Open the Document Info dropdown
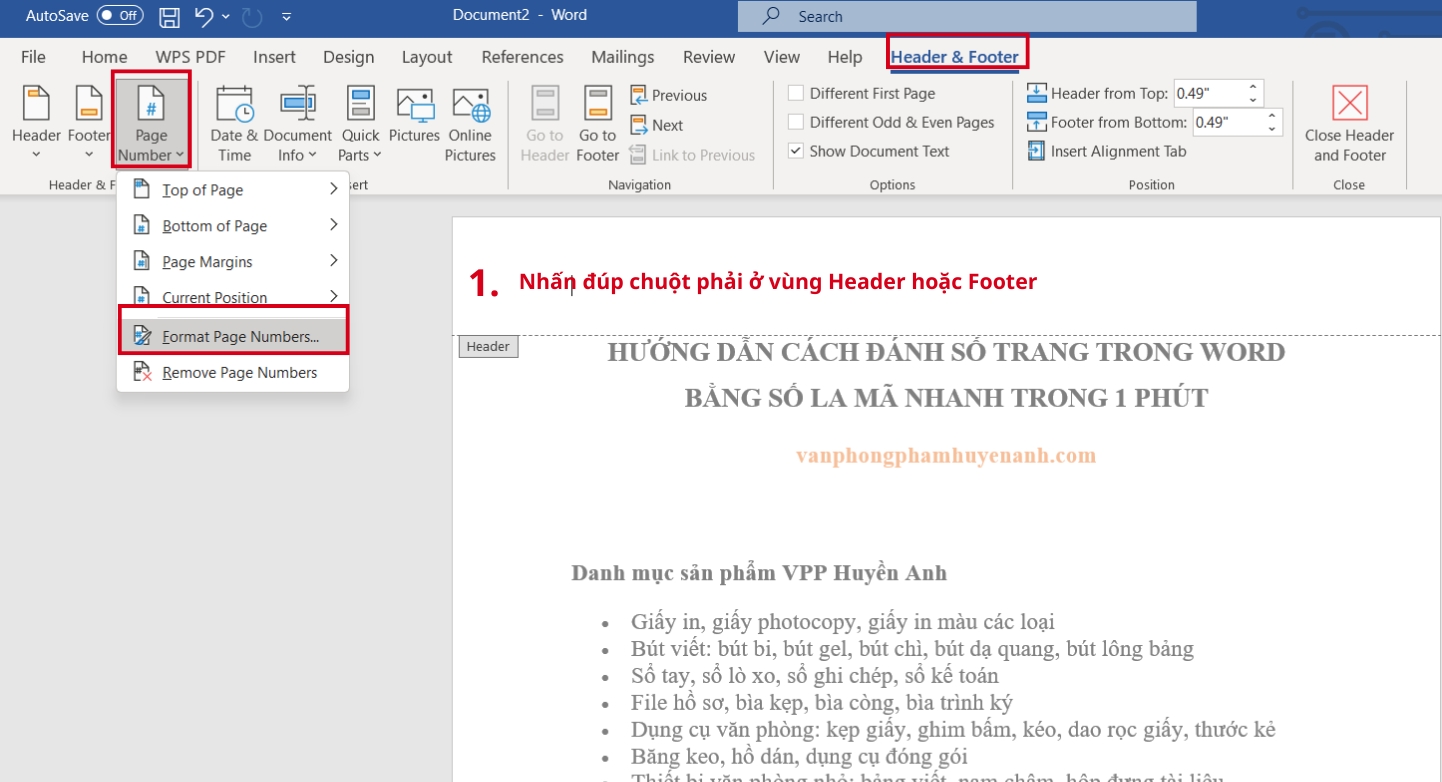Viewport: 1442px width, 782px height. pyautogui.click(x=297, y=124)
